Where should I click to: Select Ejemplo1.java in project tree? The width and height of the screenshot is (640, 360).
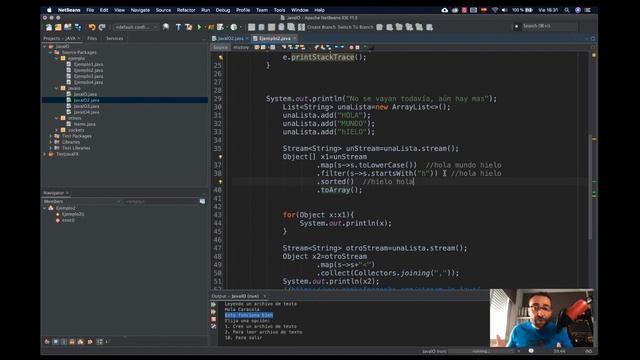(x=89, y=64)
